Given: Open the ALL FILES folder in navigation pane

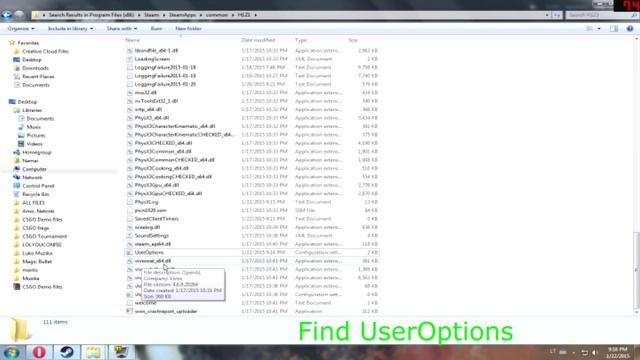Looking at the screenshot, I should (x=33, y=203).
